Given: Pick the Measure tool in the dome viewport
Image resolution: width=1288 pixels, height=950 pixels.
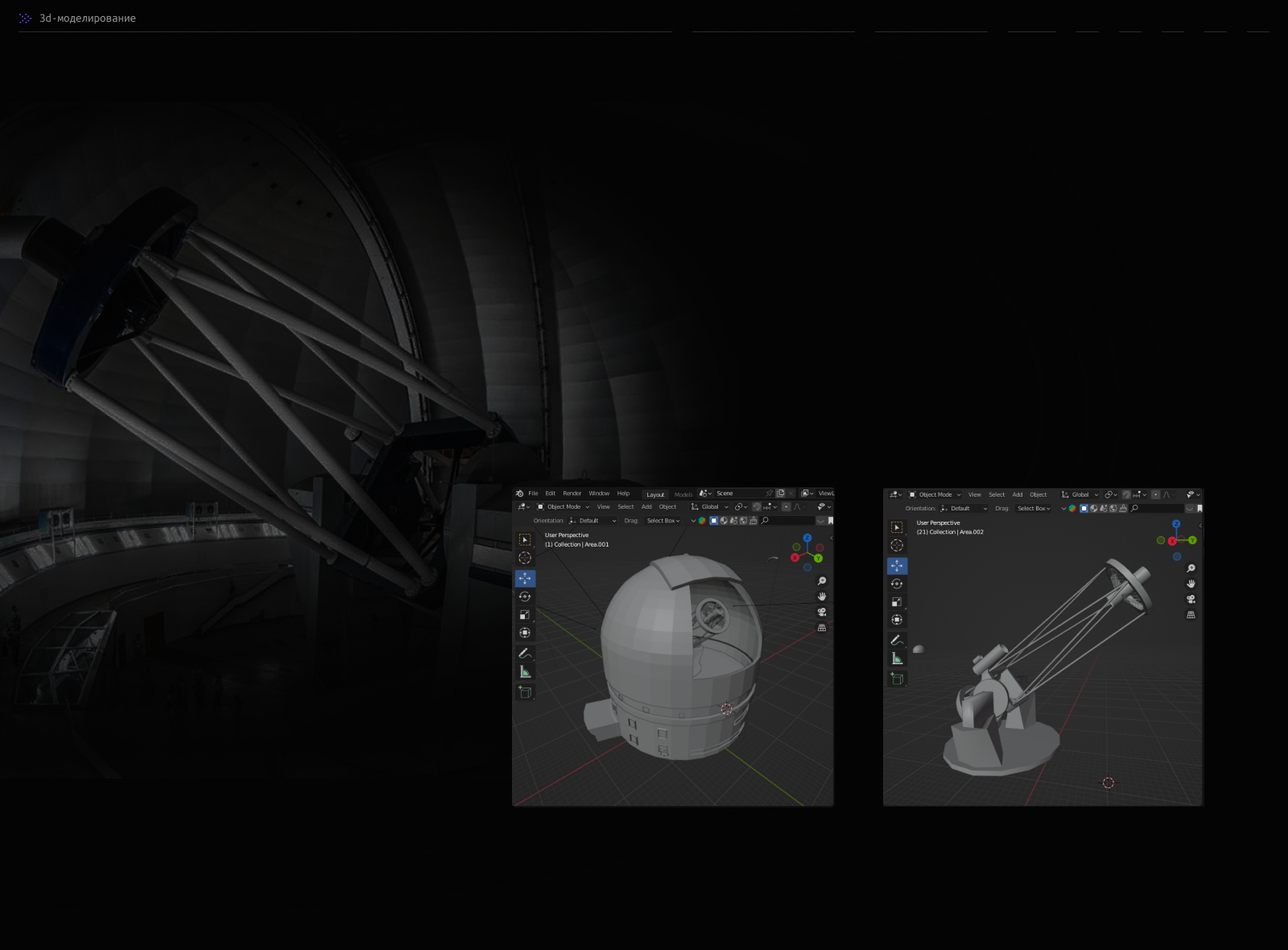Looking at the screenshot, I should coord(525,672).
